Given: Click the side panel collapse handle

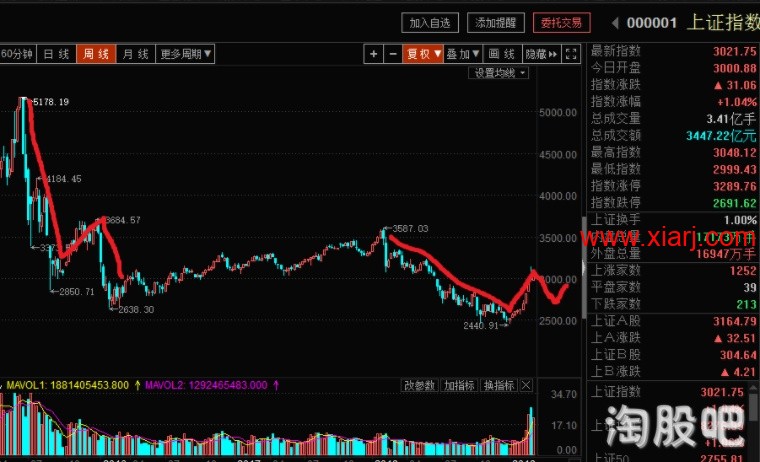Looking at the screenshot, I should coord(584,268).
